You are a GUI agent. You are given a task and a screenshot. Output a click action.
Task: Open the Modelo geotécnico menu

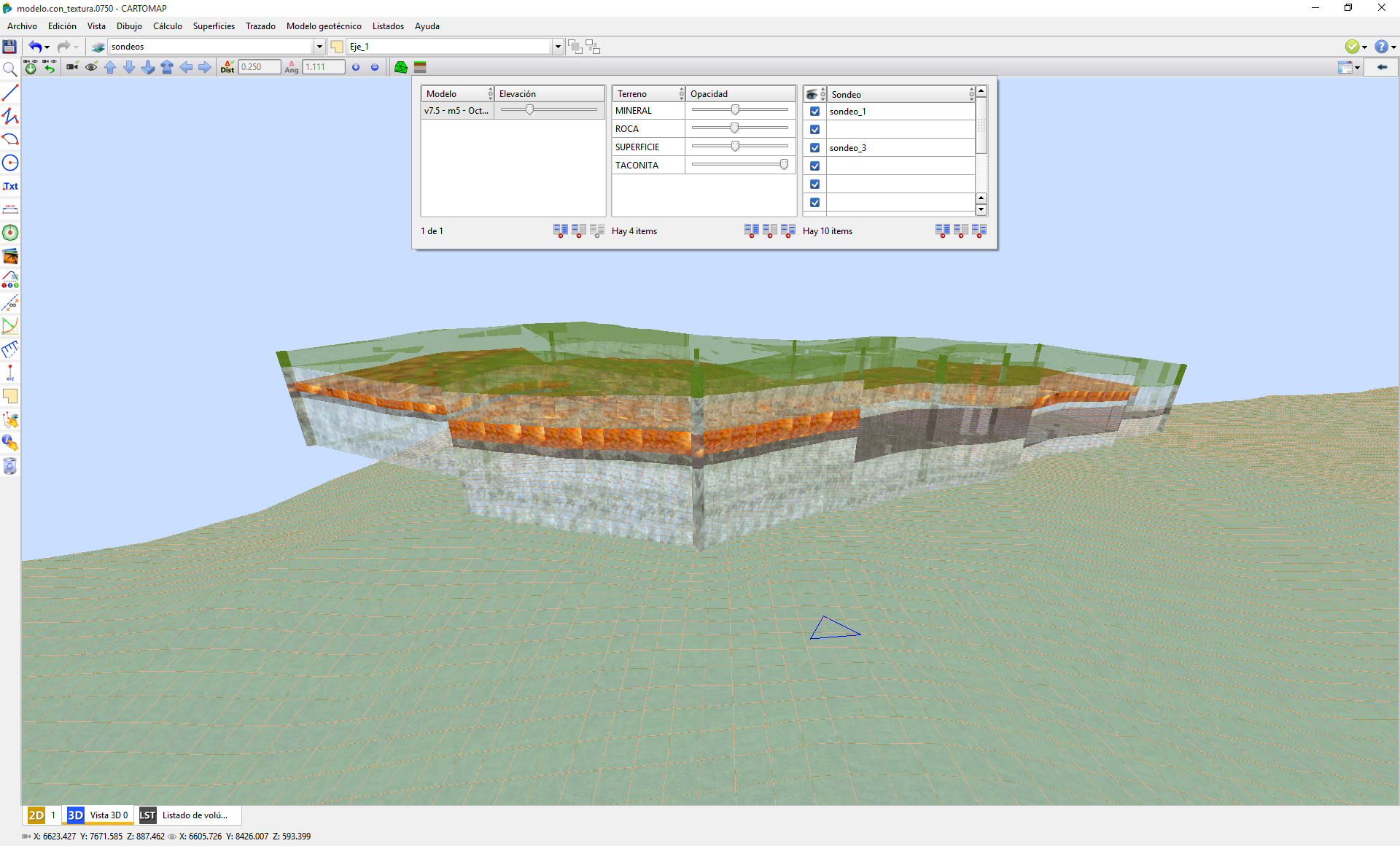coord(324,26)
